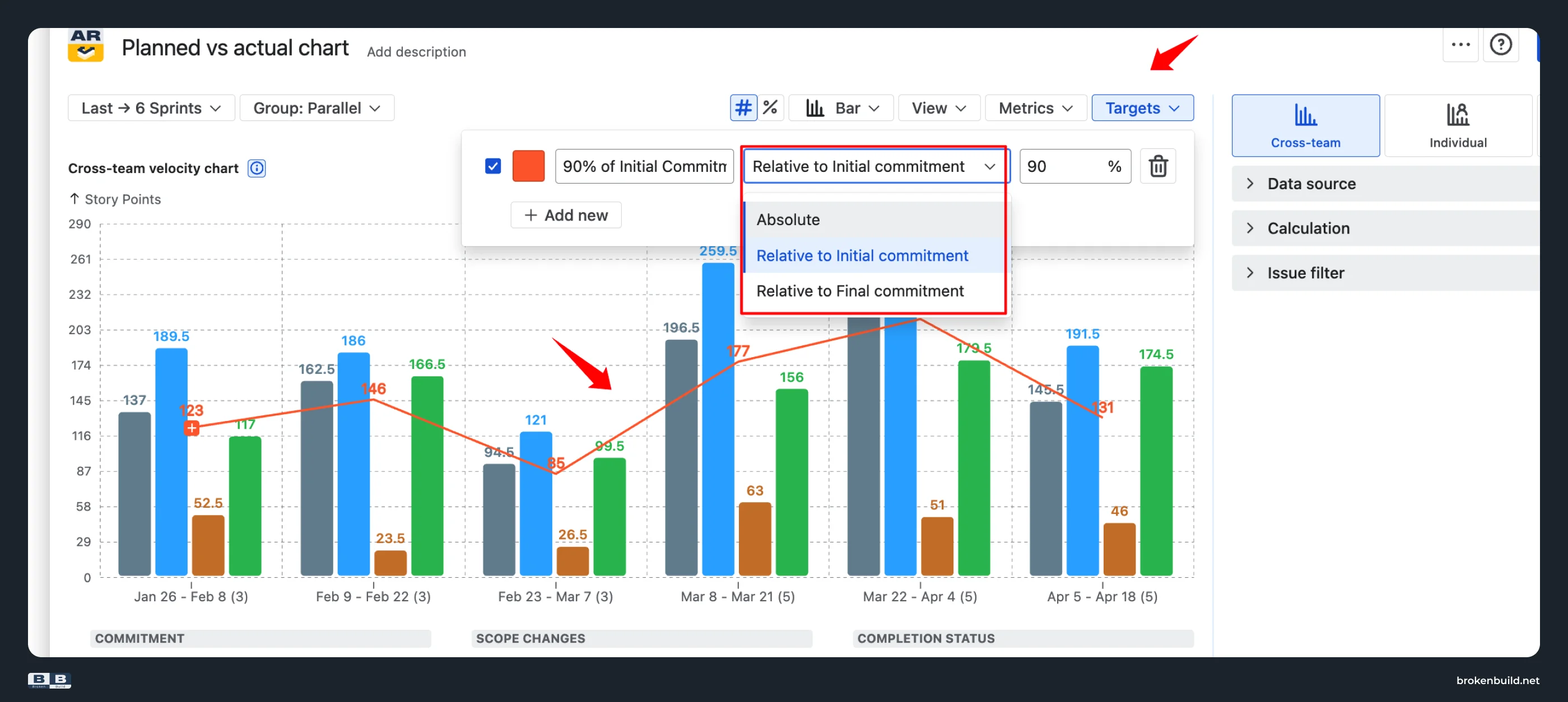Click the orange target color swatch
1568x702 pixels.
point(528,166)
